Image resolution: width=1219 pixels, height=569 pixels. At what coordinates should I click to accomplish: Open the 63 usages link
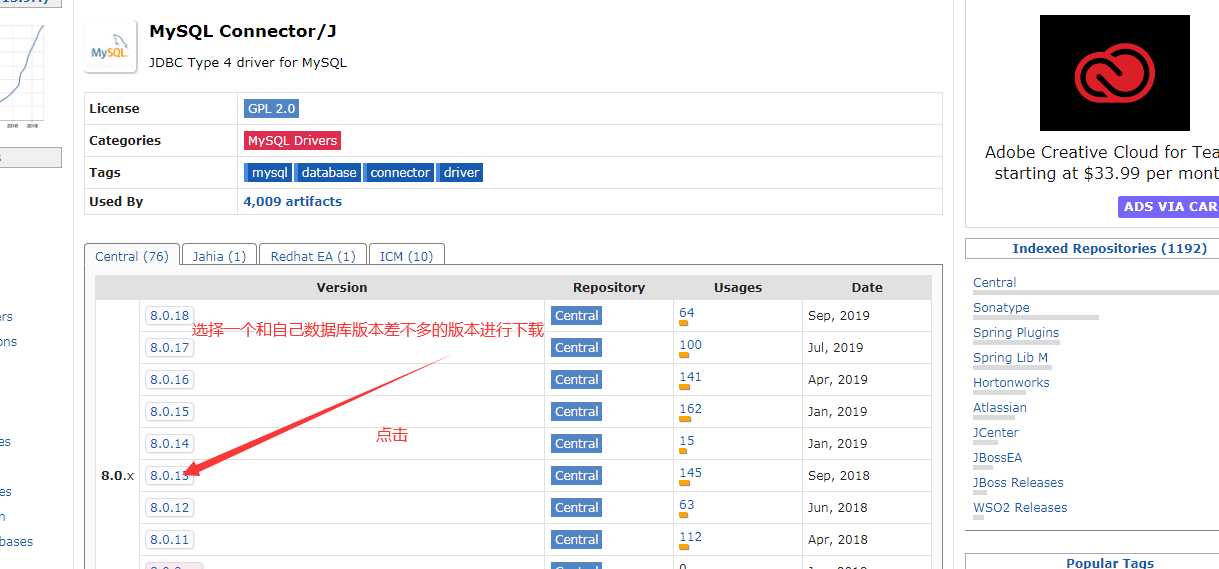coord(686,504)
